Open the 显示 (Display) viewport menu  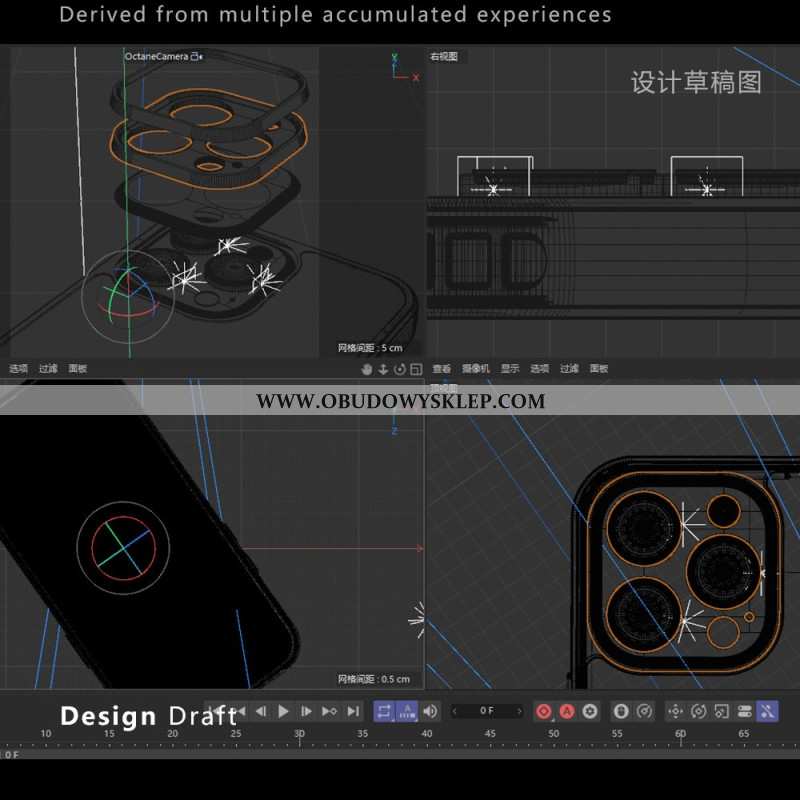510,369
